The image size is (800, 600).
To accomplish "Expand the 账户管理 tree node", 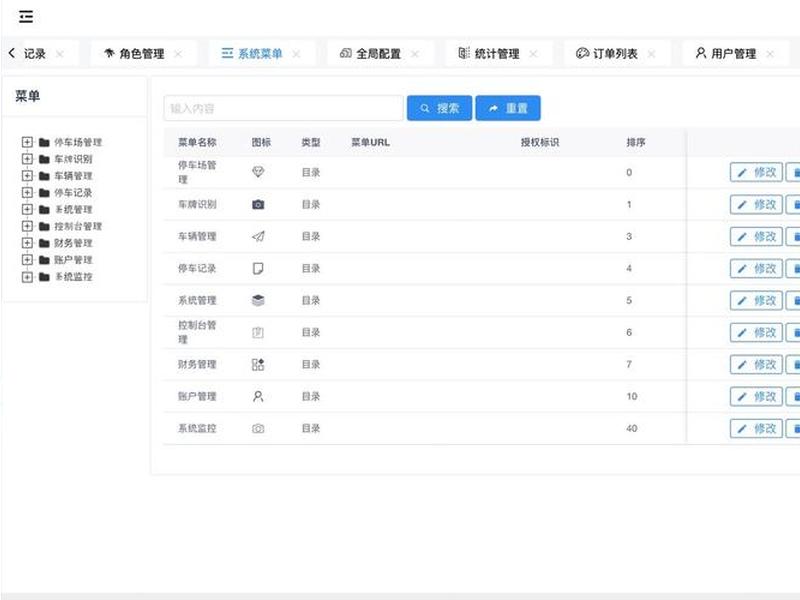I will (28, 260).
